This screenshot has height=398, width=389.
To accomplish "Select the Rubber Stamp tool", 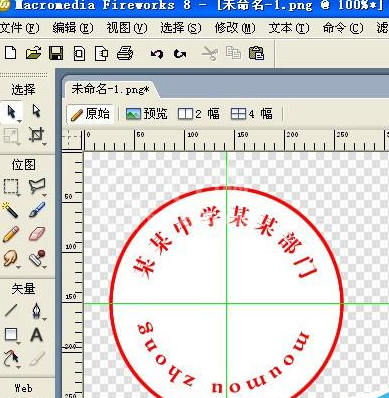I will click(37, 258).
